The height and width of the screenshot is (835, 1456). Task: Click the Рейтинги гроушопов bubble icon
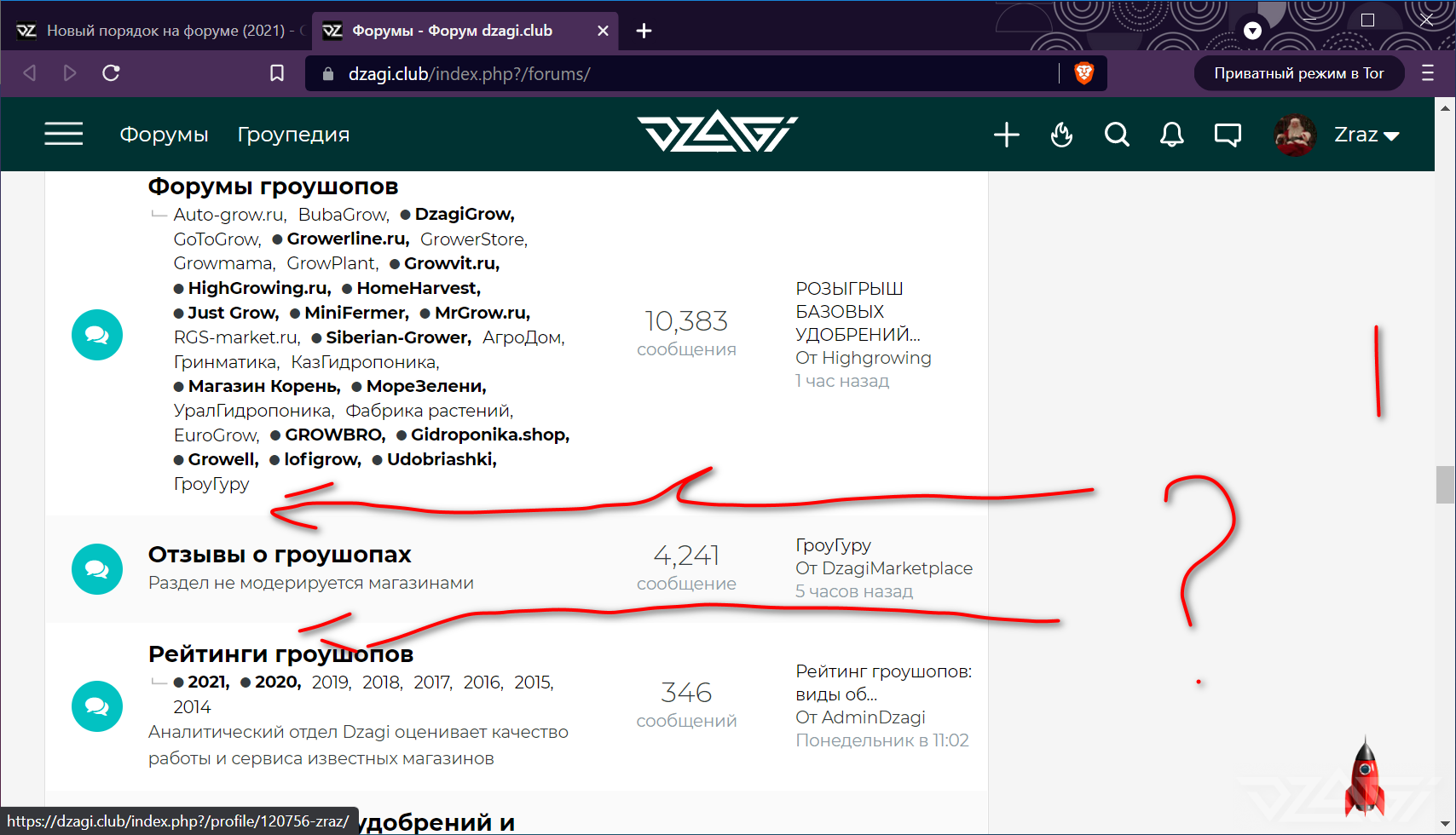[x=97, y=706]
